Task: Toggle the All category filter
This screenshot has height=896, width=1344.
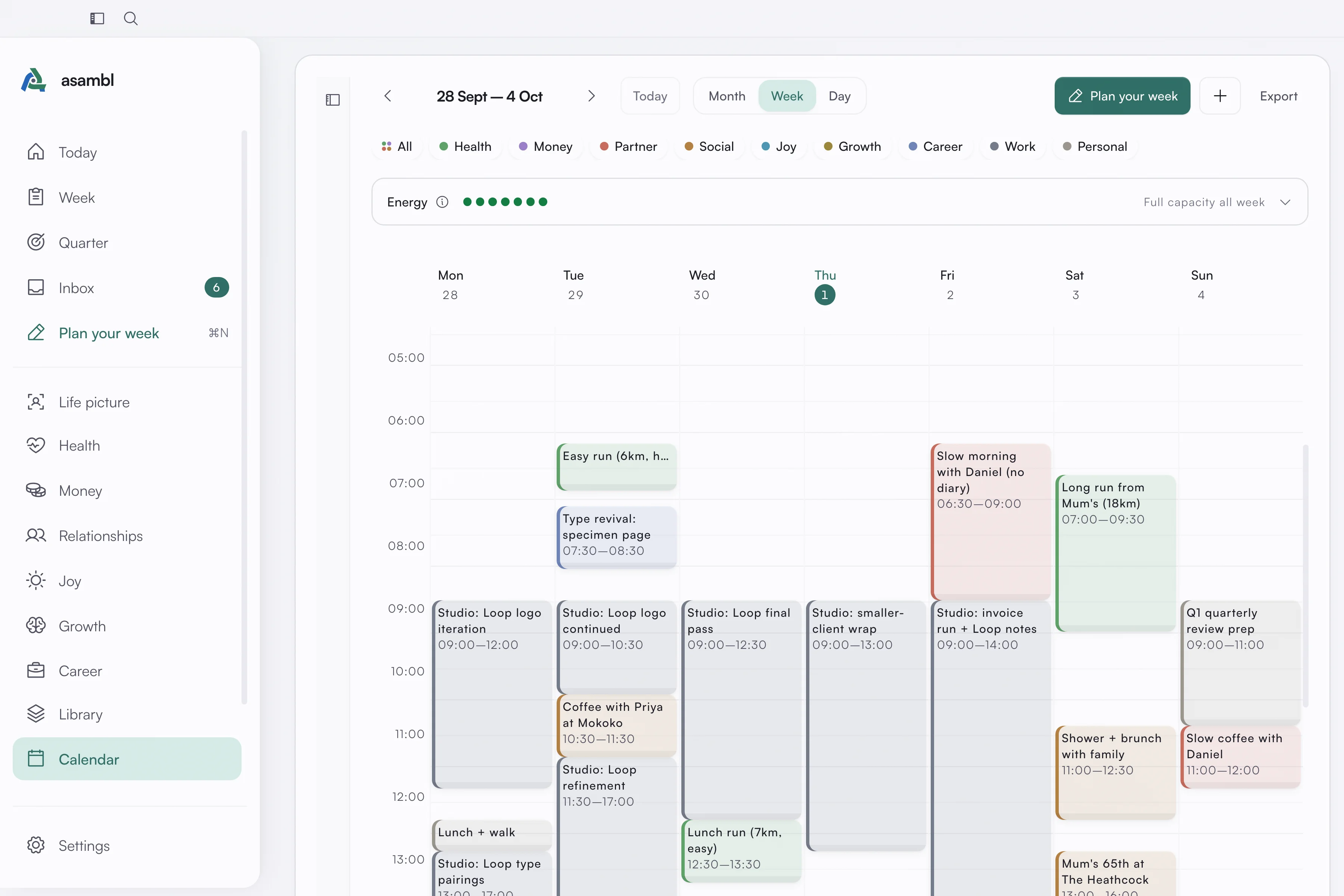Action: 396,146
